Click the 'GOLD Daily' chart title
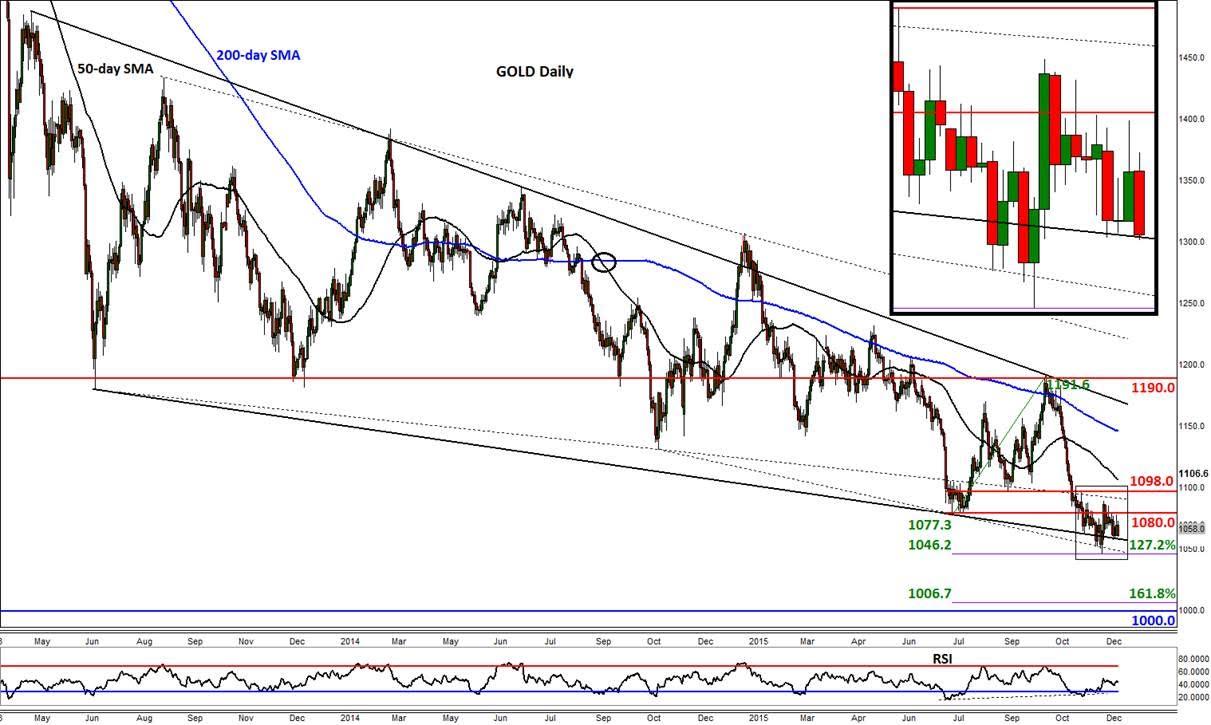This screenshot has height=725, width=1211. pos(535,72)
